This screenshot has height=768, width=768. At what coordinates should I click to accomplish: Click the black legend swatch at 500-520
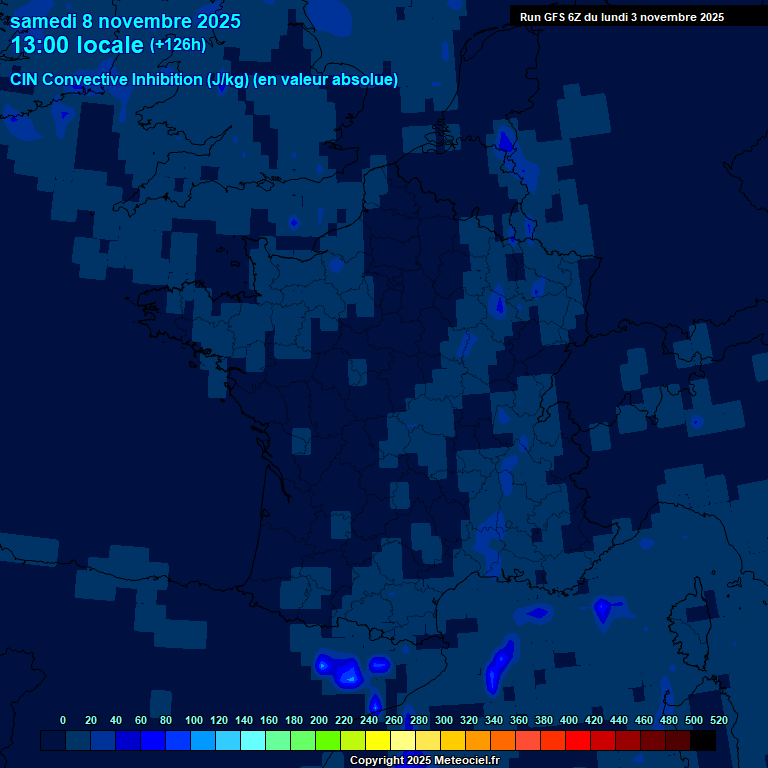(x=703, y=740)
